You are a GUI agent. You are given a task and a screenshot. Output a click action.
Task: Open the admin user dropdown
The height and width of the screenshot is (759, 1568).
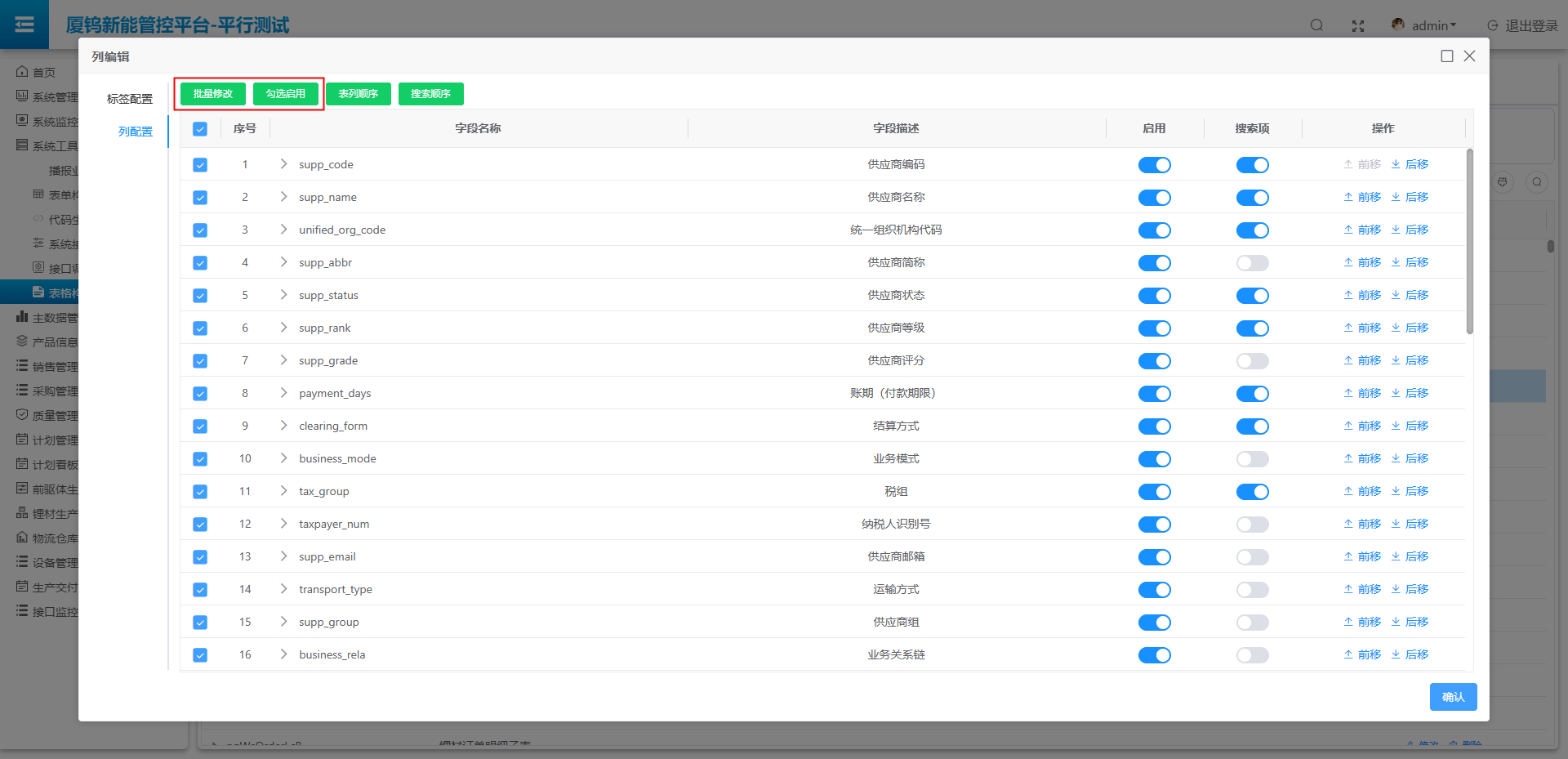(1425, 26)
